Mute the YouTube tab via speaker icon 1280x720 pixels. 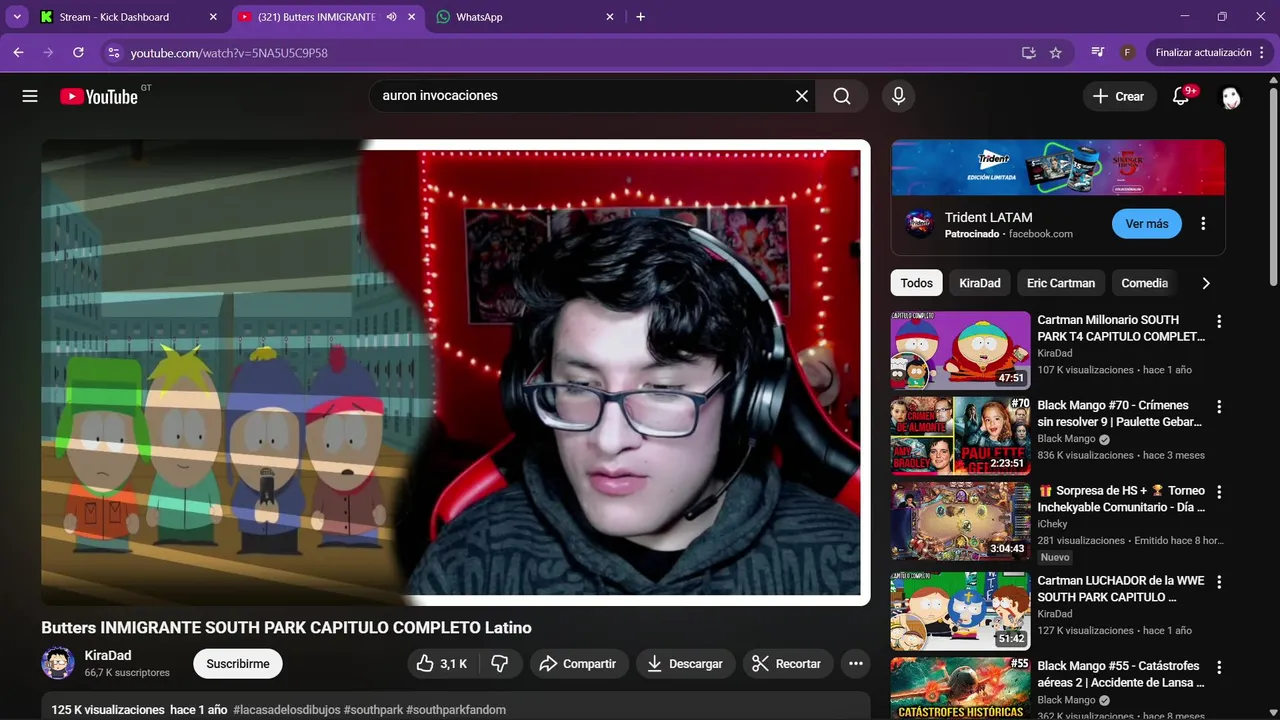391,17
